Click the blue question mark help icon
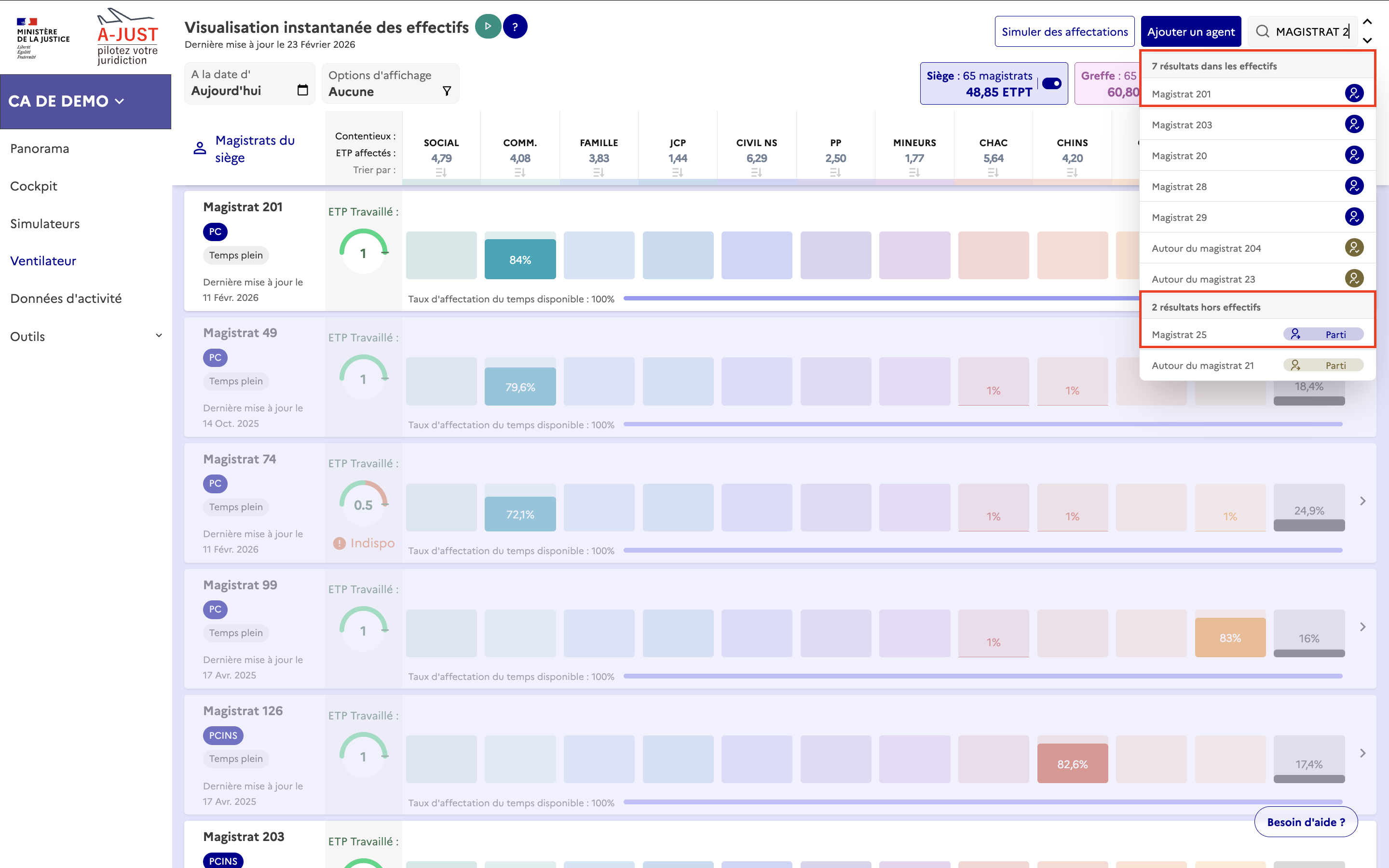1389x868 pixels. pos(515,27)
